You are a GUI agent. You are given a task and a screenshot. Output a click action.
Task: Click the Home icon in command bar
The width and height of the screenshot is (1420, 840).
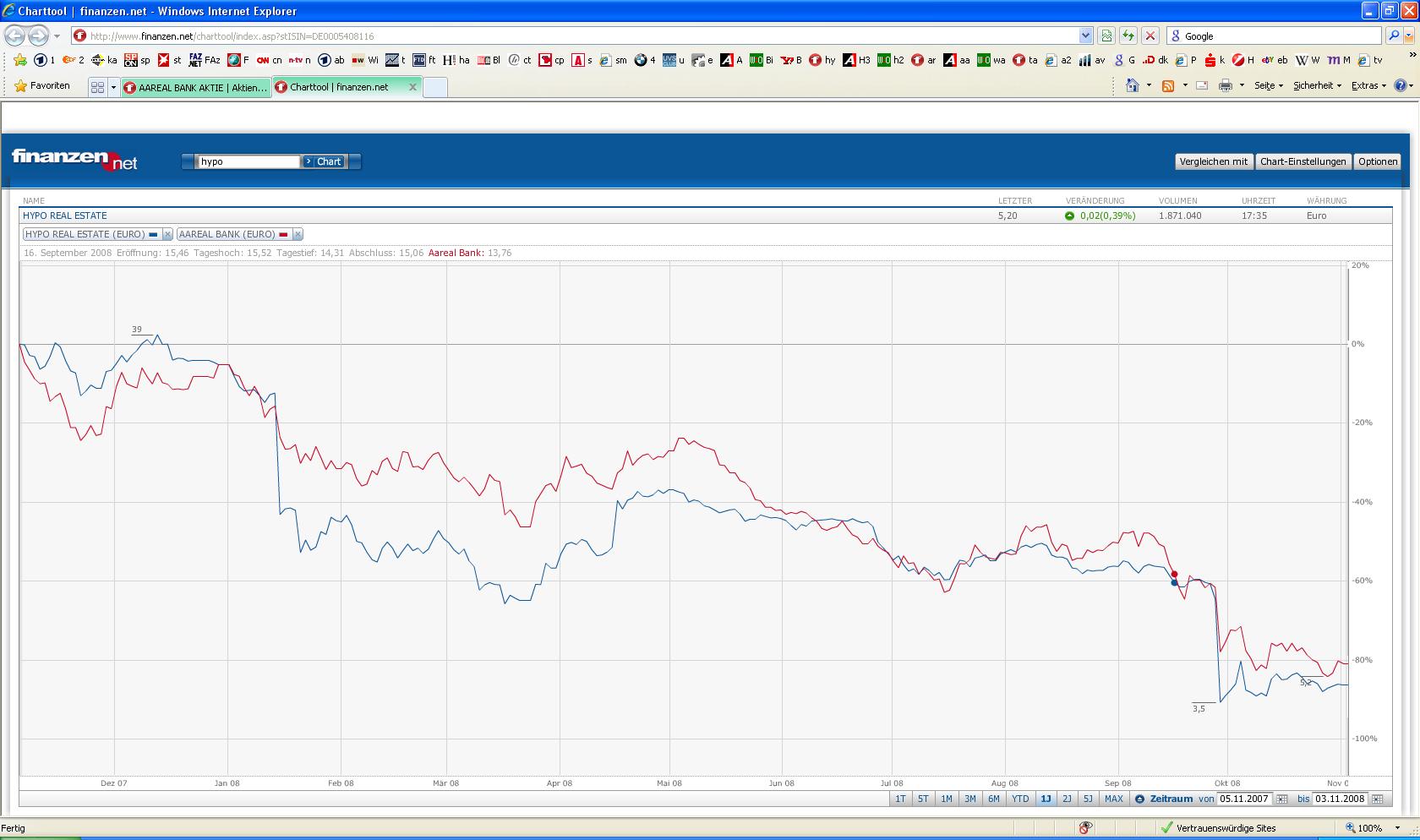coord(1133,86)
